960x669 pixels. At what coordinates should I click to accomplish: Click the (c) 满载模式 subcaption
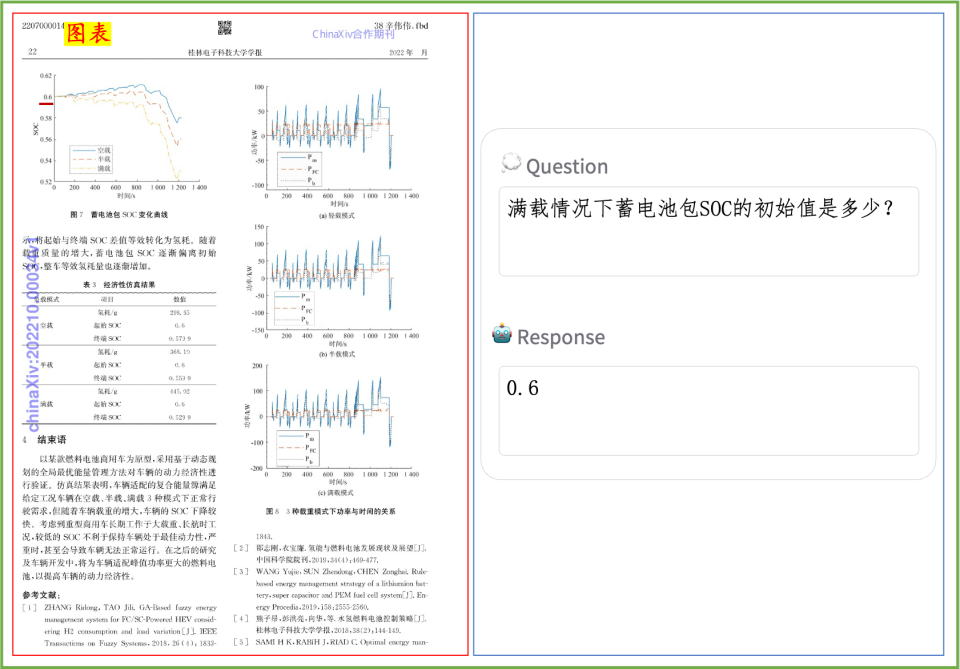[x=336, y=493]
